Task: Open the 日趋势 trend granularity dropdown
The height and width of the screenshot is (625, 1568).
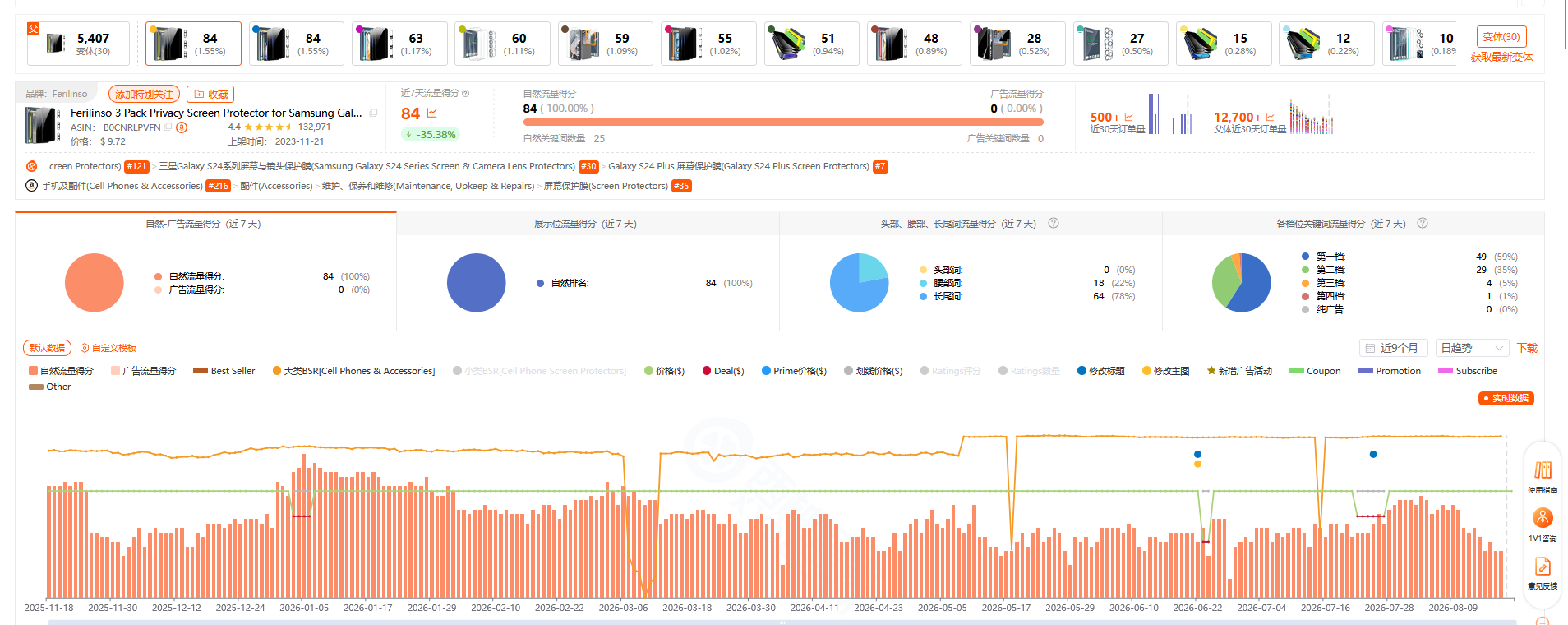Action: tap(1473, 348)
